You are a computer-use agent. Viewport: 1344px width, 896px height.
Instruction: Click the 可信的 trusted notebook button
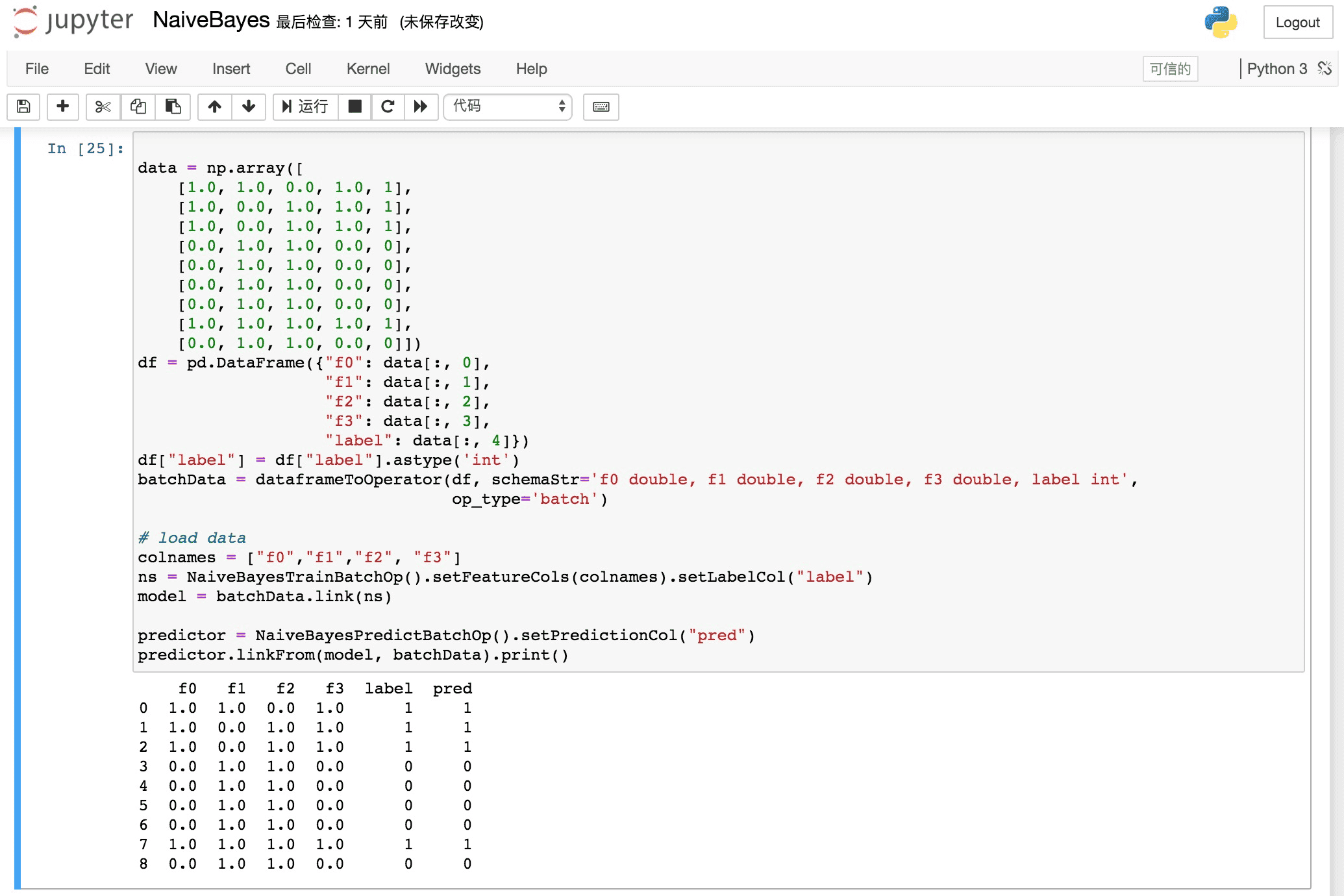coord(1170,69)
